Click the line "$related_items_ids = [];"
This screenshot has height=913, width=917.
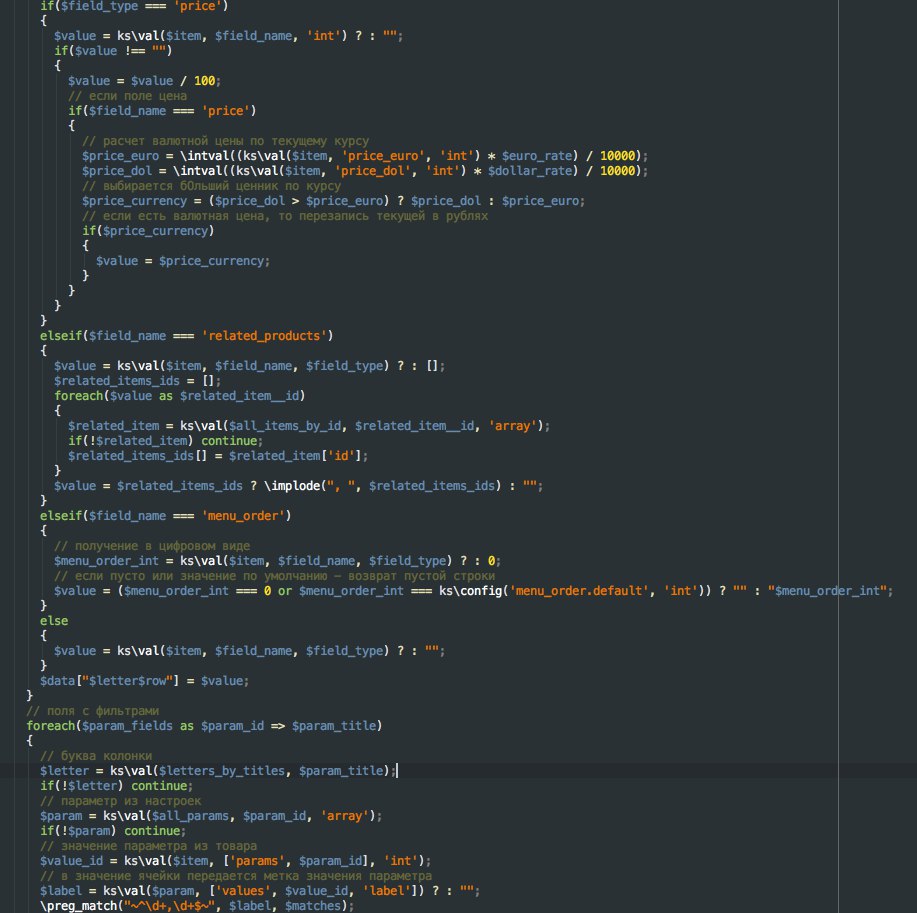(137, 381)
